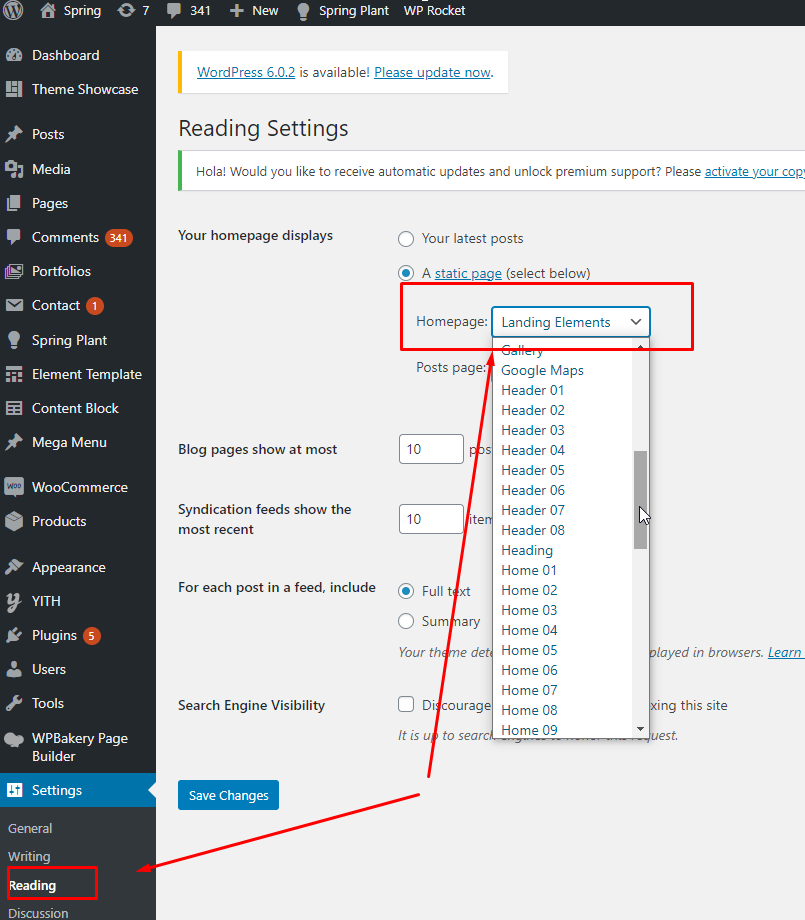The image size is (805, 920).
Task: Click the Syndication feeds item count field
Action: point(431,519)
